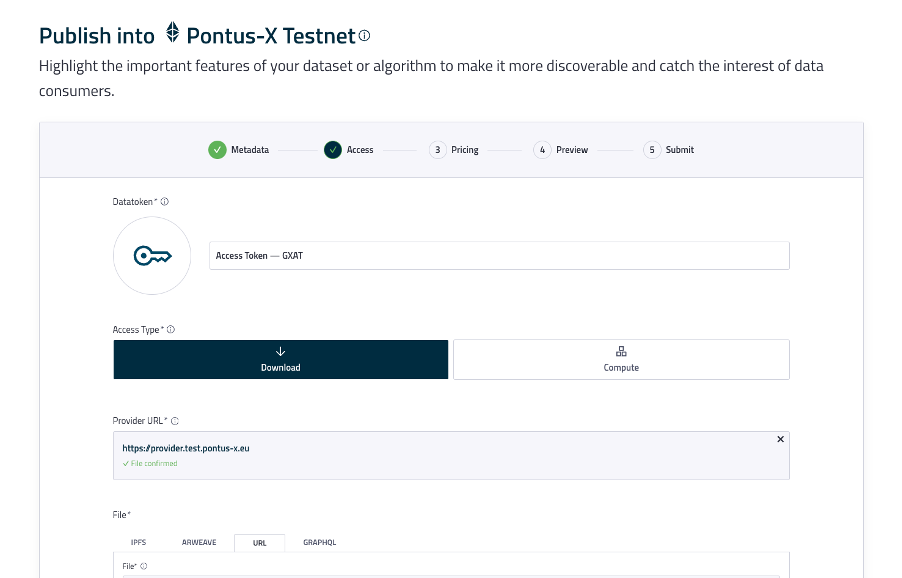Switch to the ARWEAVE file tab

(199, 542)
